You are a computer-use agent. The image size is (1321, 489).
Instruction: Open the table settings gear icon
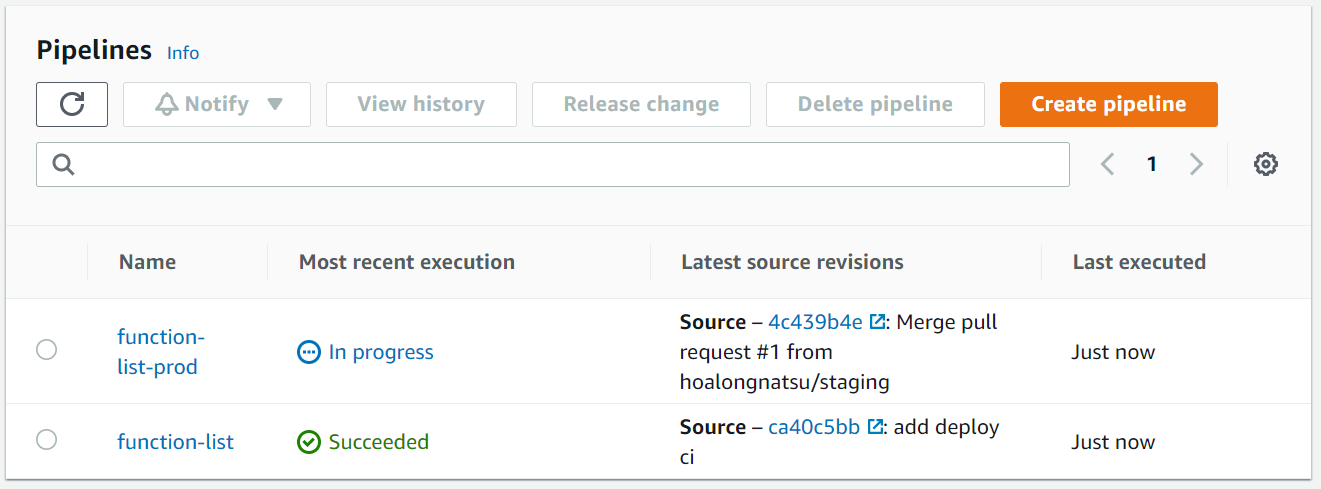tap(1266, 164)
